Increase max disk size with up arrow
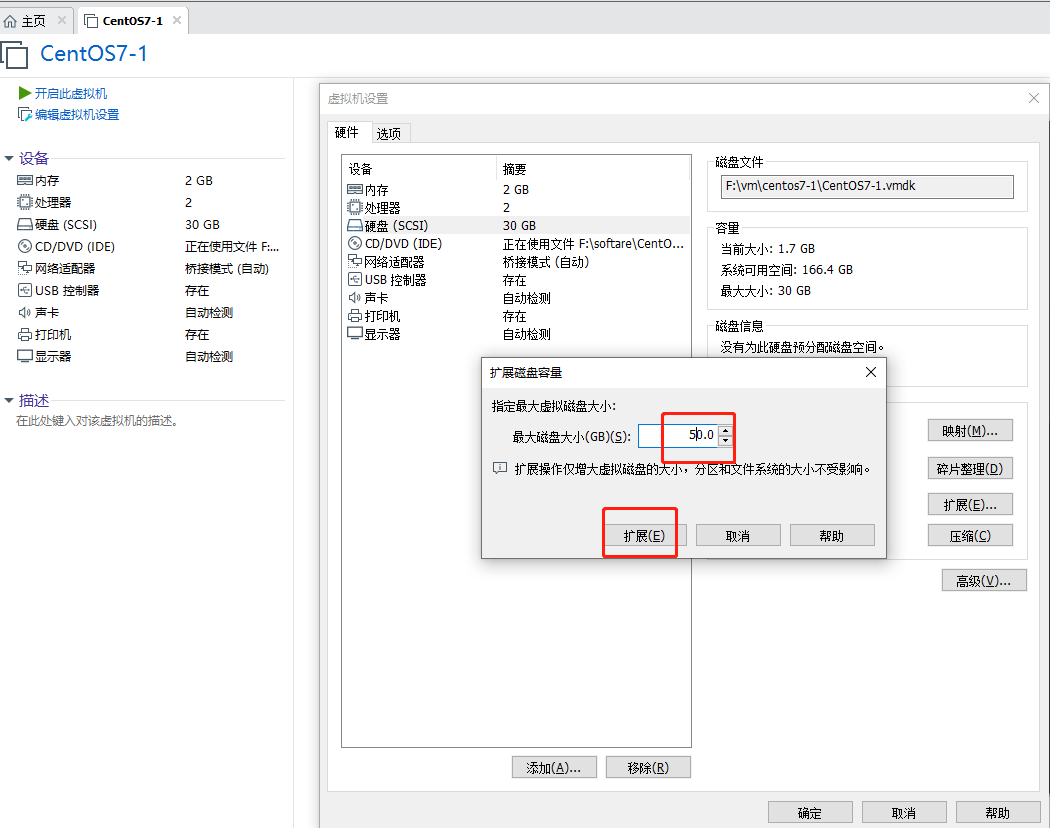The width and height of the screenshot is (1050, 828). point(725,430)
